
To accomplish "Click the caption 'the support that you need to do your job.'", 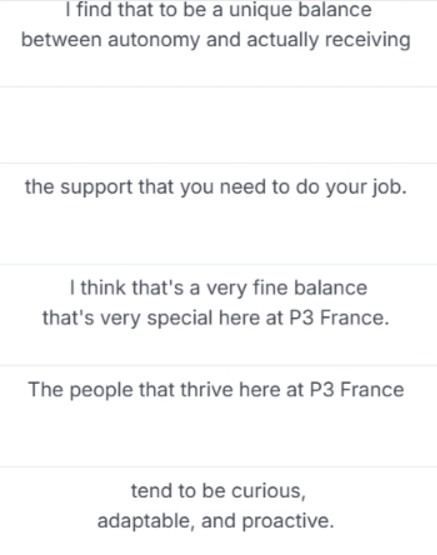I will pyautogui.click(x=216, y=187).
